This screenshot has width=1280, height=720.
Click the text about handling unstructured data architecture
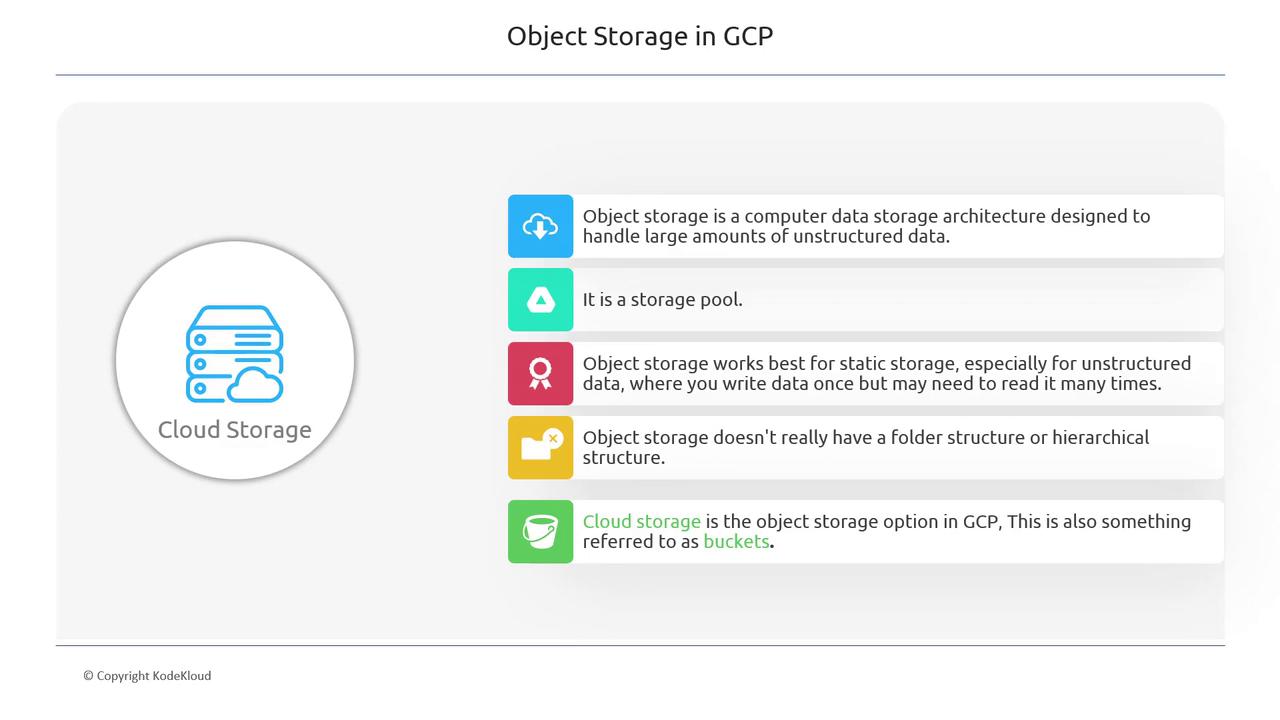(866, 226)
